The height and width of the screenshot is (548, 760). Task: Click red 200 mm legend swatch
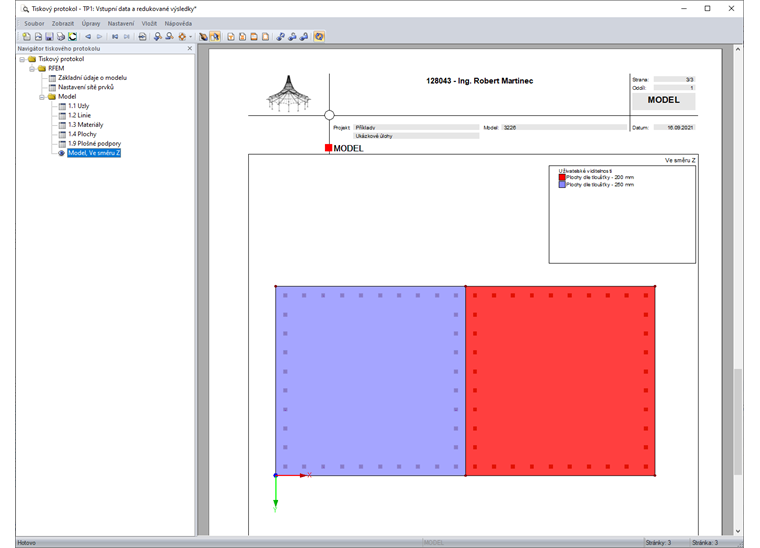562,177
